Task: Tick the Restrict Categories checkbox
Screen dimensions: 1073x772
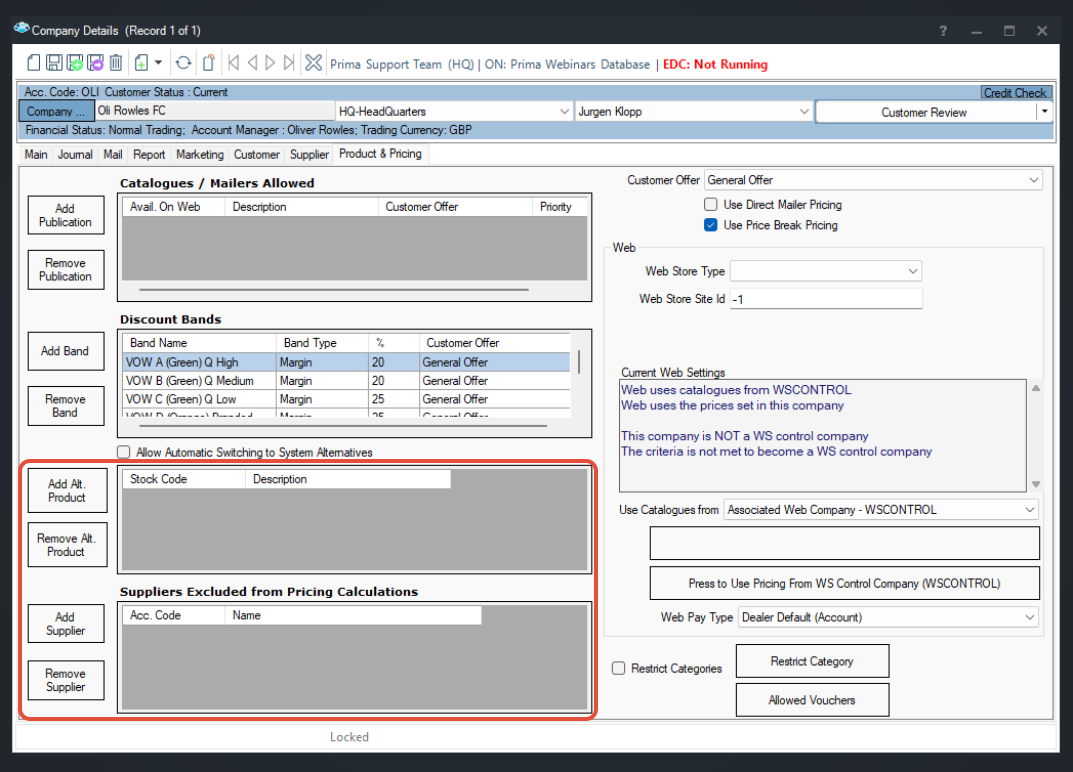Action: point(619,668)
